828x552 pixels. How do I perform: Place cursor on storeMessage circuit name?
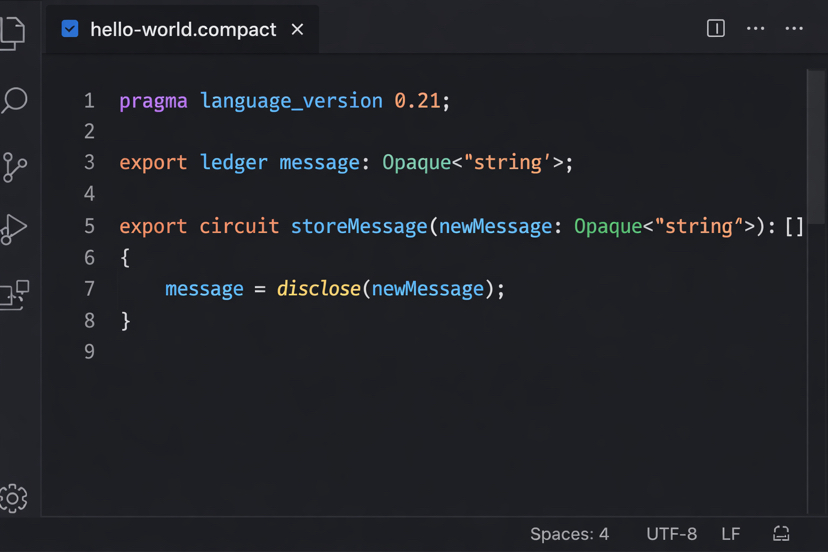pyautogui.click(x=358, y=226)
